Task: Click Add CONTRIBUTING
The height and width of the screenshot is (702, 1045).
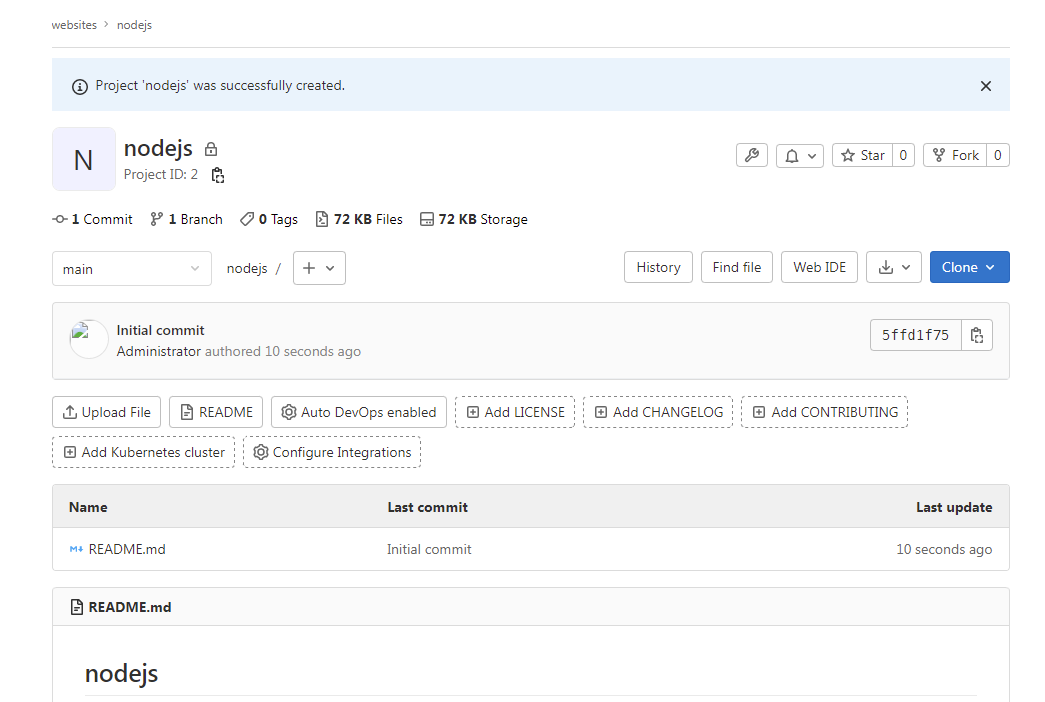Action: point(824,412)
